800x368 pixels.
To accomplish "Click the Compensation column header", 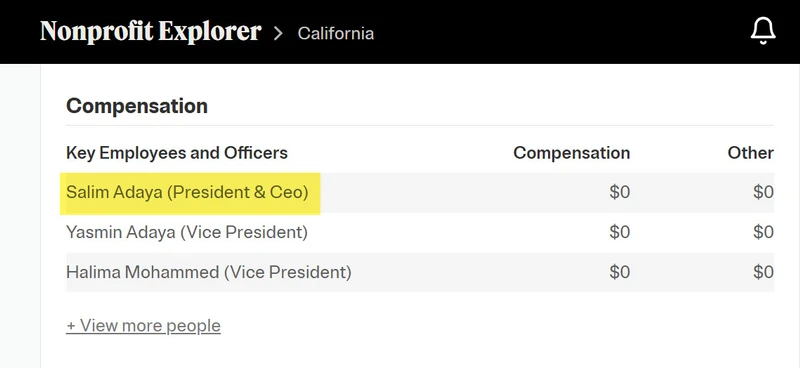I will [571, 153].
